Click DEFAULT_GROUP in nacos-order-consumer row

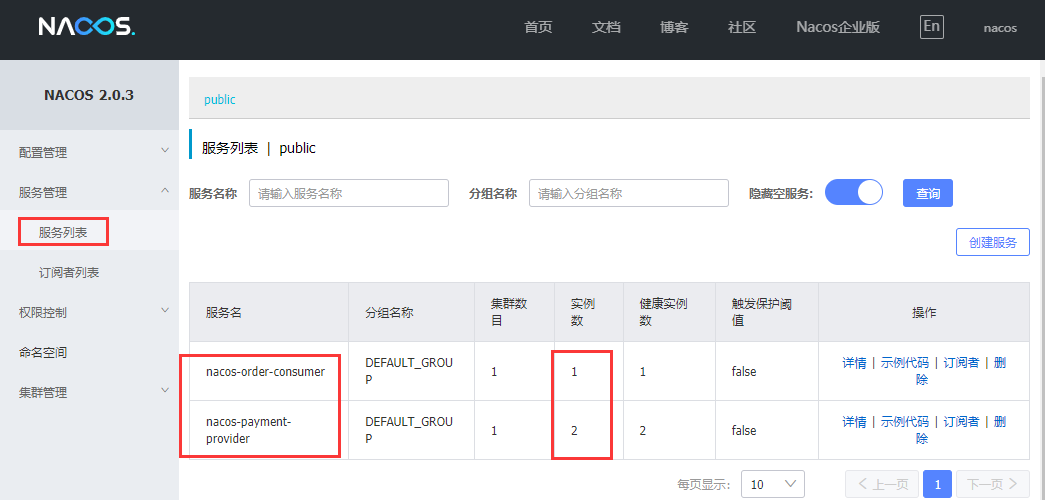[x=409, y=372]
